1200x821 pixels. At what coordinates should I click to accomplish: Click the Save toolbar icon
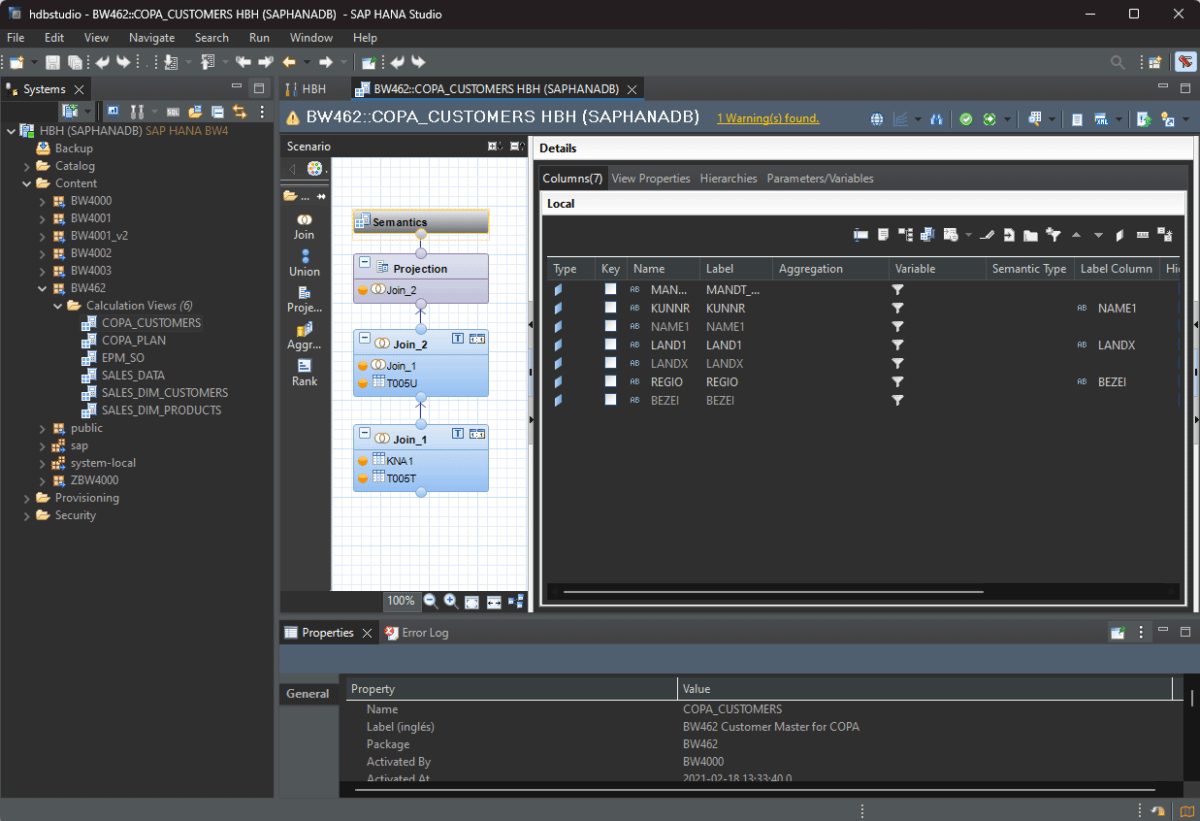click(52, 62)
